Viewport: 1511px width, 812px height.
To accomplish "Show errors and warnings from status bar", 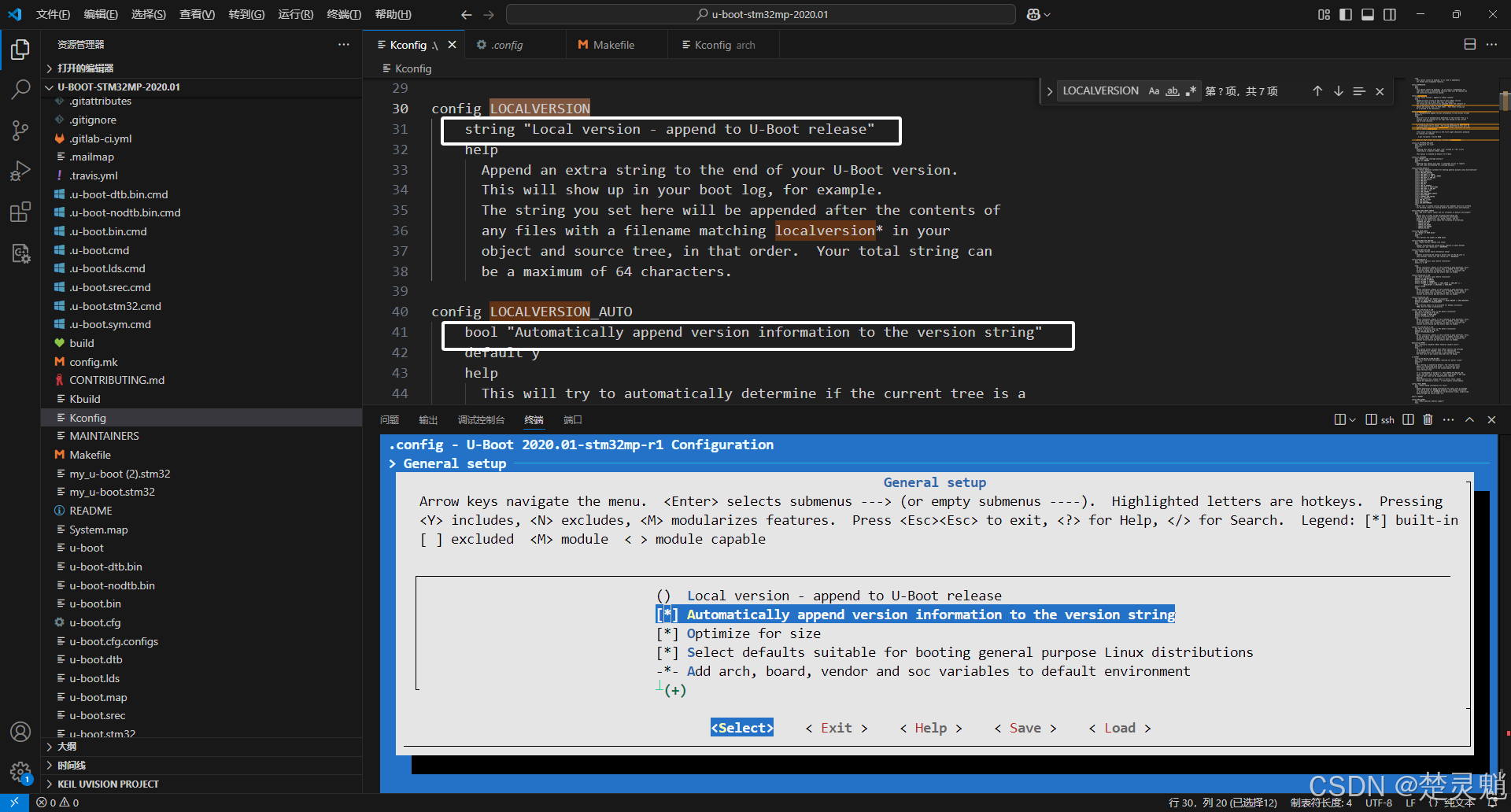I will [x=57, y=803].
